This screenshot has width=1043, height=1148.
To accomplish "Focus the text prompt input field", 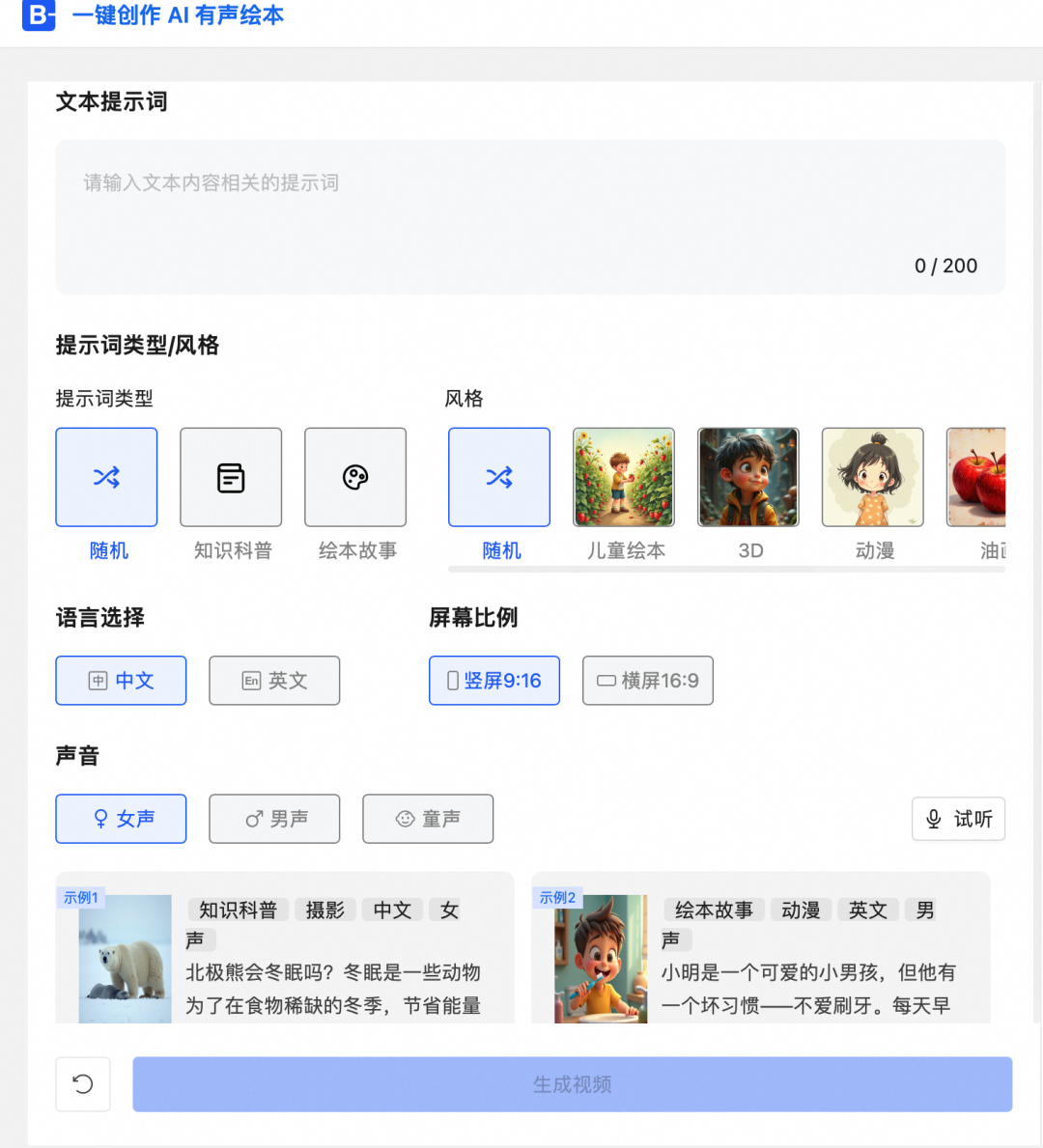I will point(530,216).
